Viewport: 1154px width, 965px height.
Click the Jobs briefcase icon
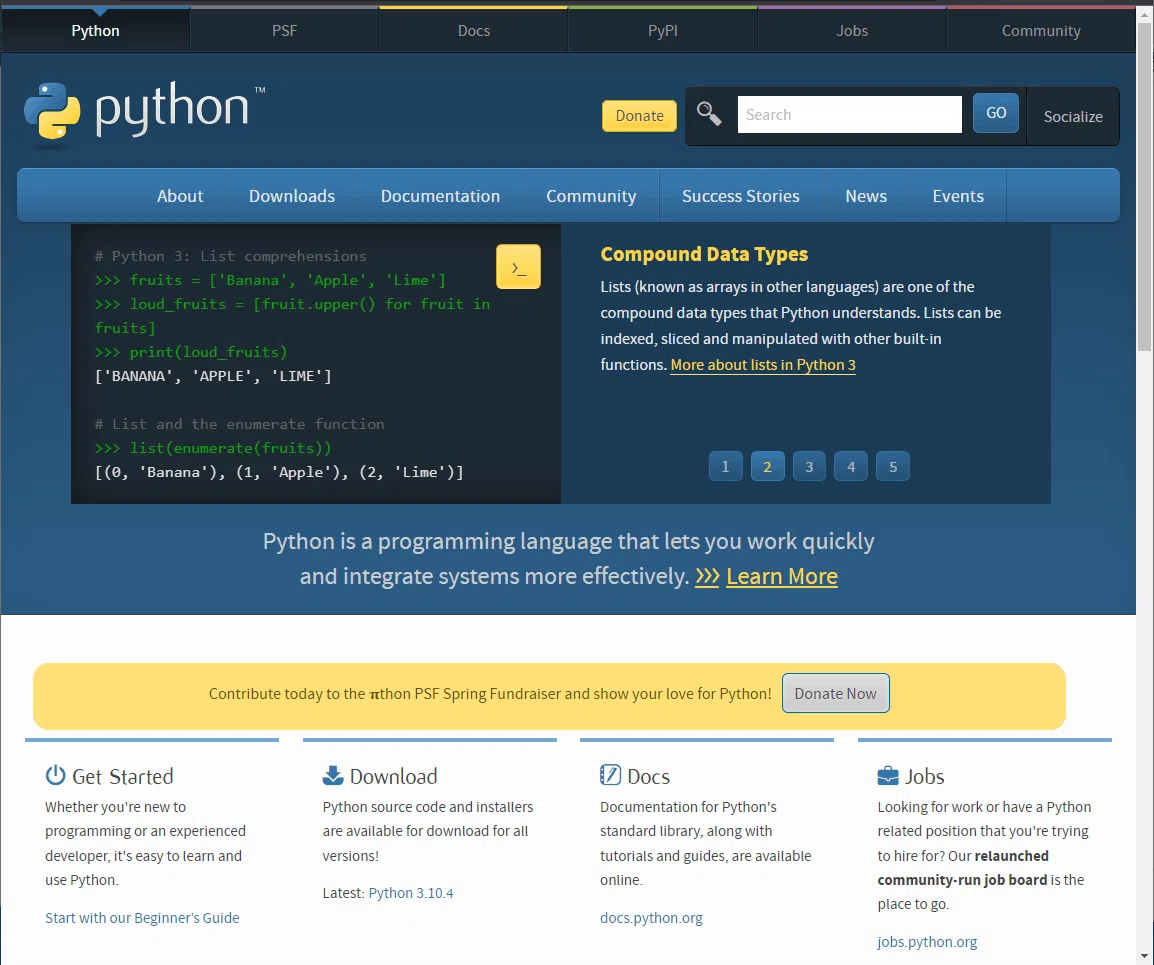(888, 776)
